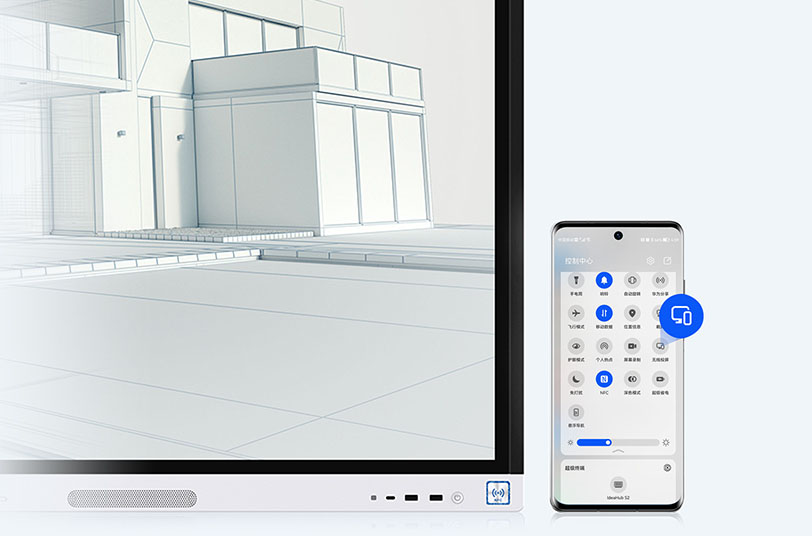Toggle the mobile data tile

point(604,313)
